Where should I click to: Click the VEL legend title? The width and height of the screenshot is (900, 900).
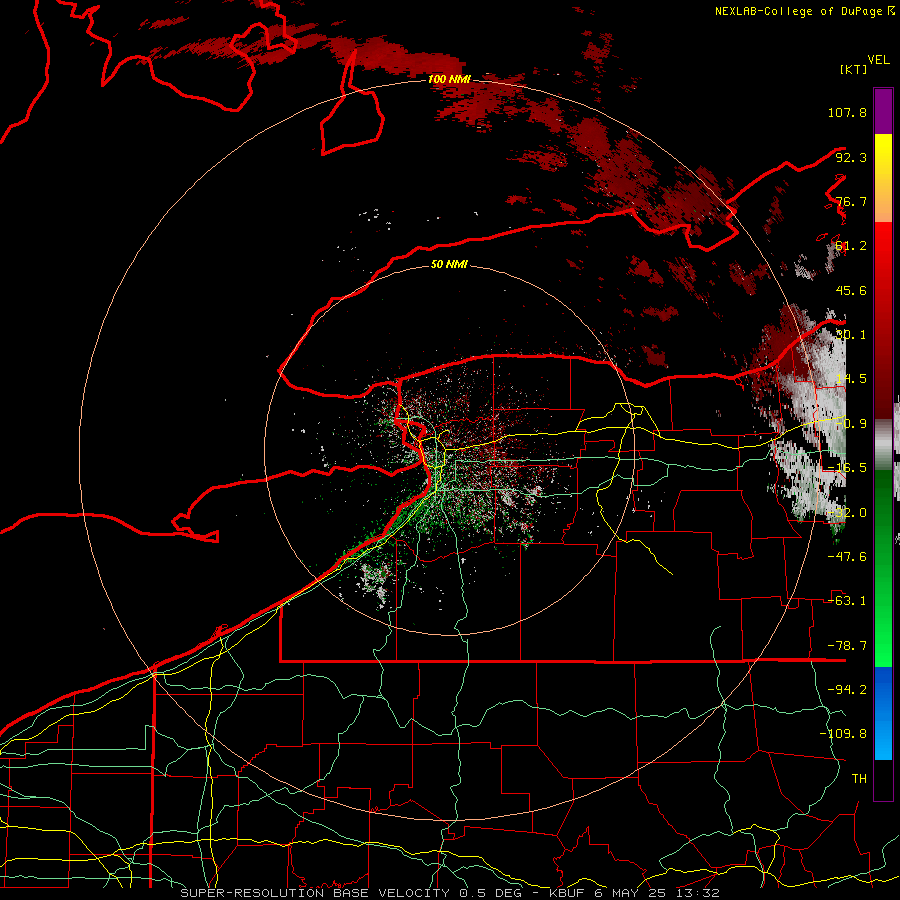tap(878, 60)
